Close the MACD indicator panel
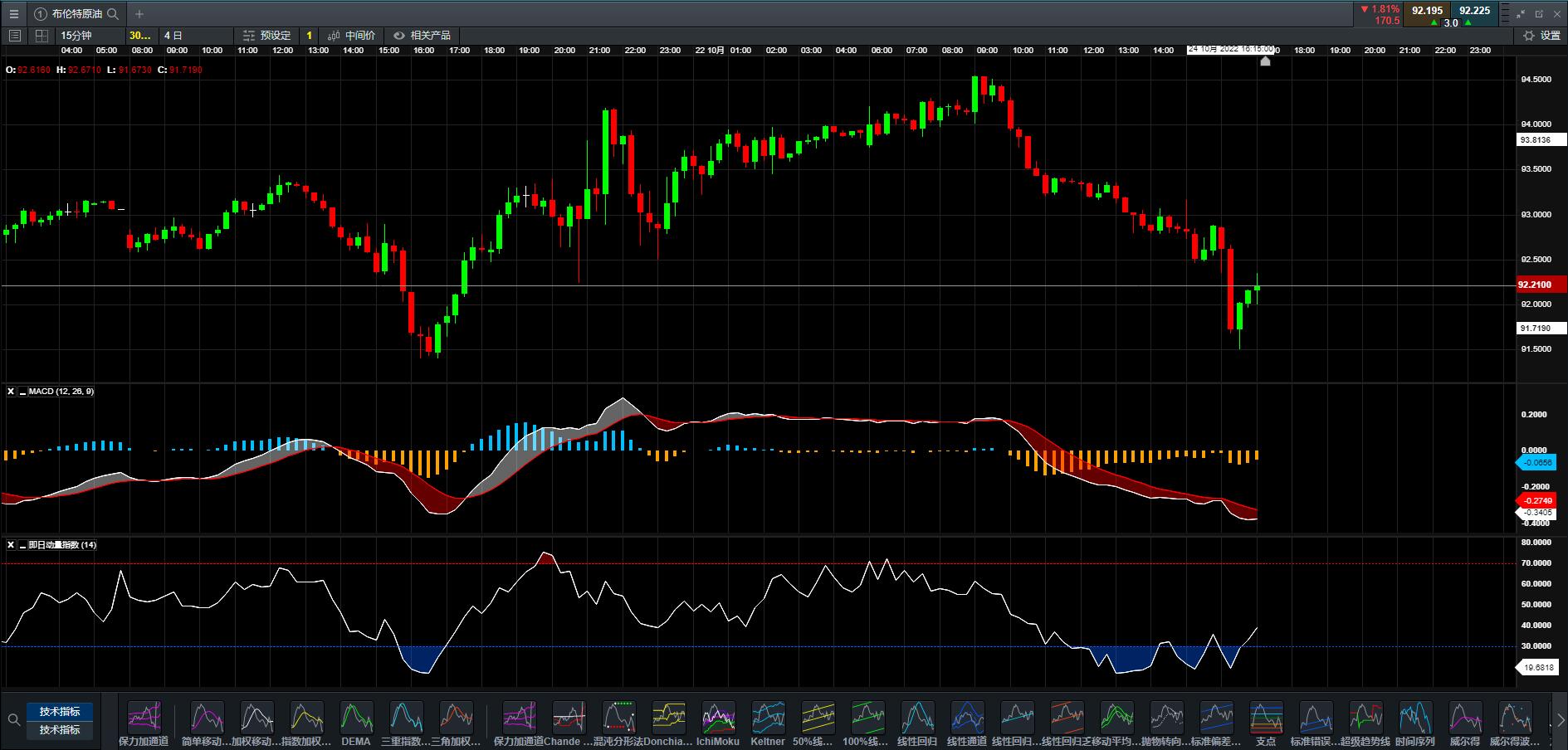 click(x=11, y=392)
